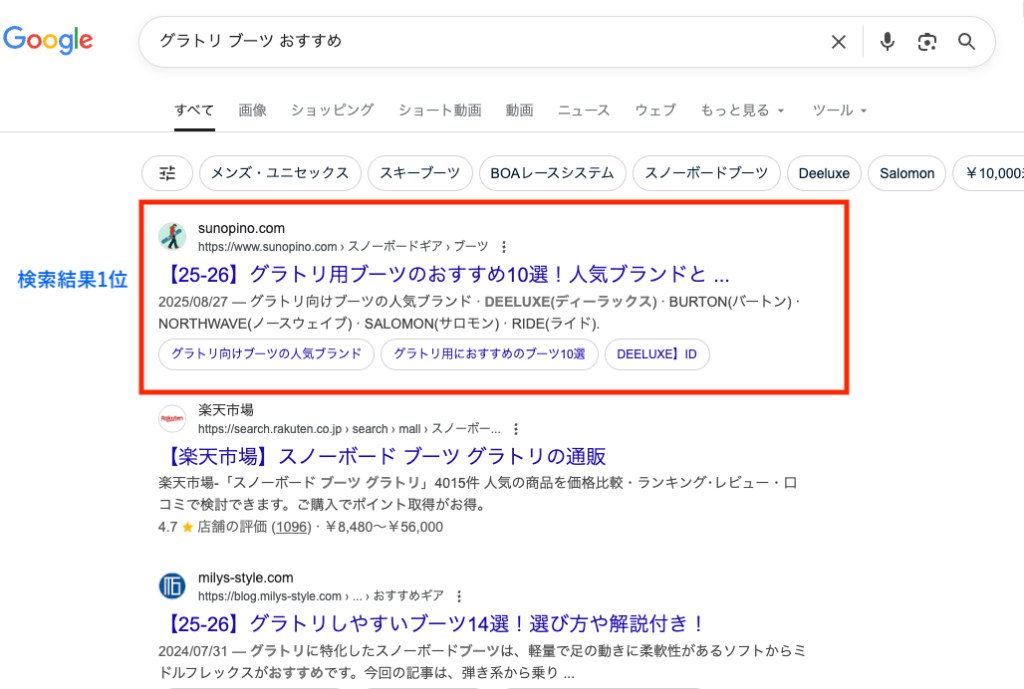Switch to the ショッピング tab
This screenshot has height=689, width=1024.
pyautogui.click(x=332, y=110)
